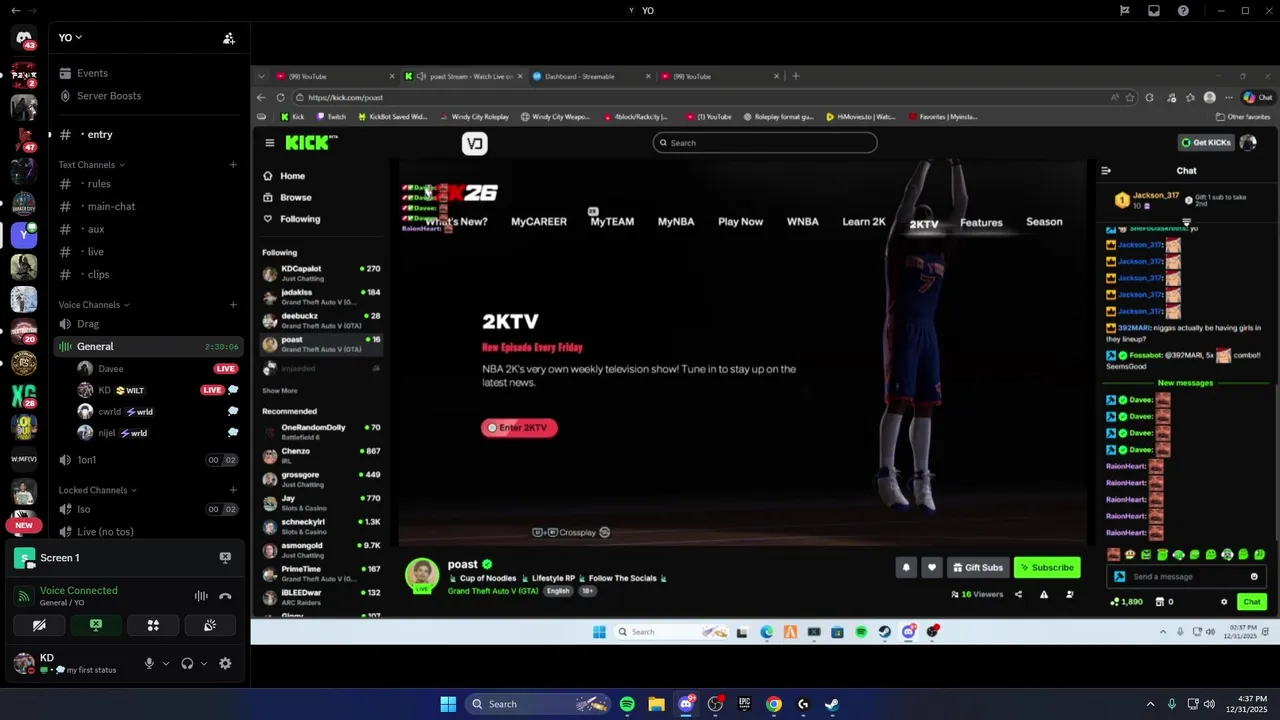Viewport: 1280px width, 720px height.
Task: Select the entry text channel
Action: [100, 134]
